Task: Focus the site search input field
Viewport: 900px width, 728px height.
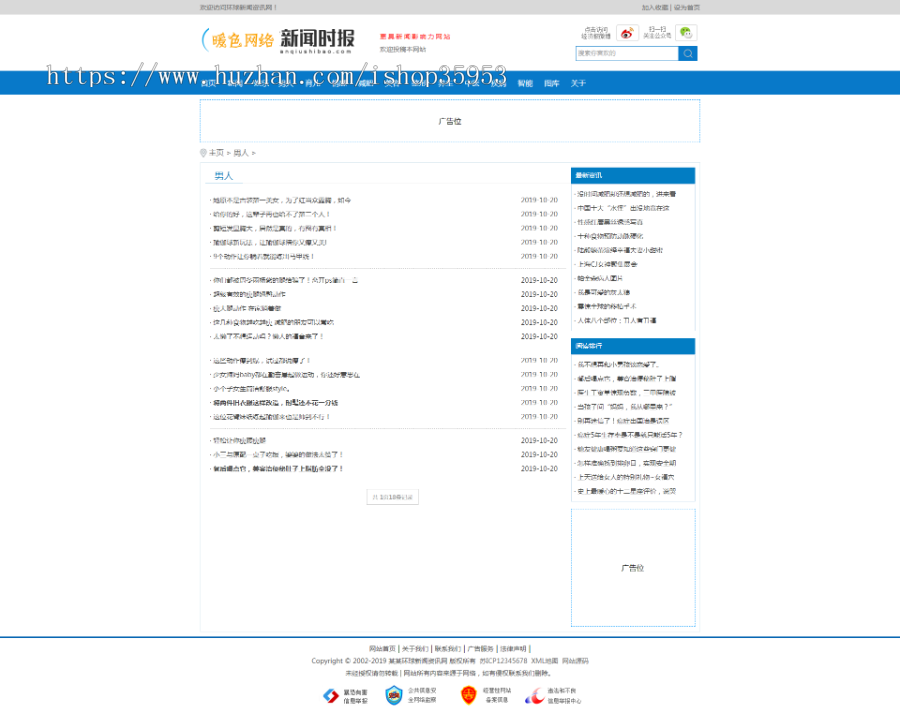Action: [x=626, y=53]
